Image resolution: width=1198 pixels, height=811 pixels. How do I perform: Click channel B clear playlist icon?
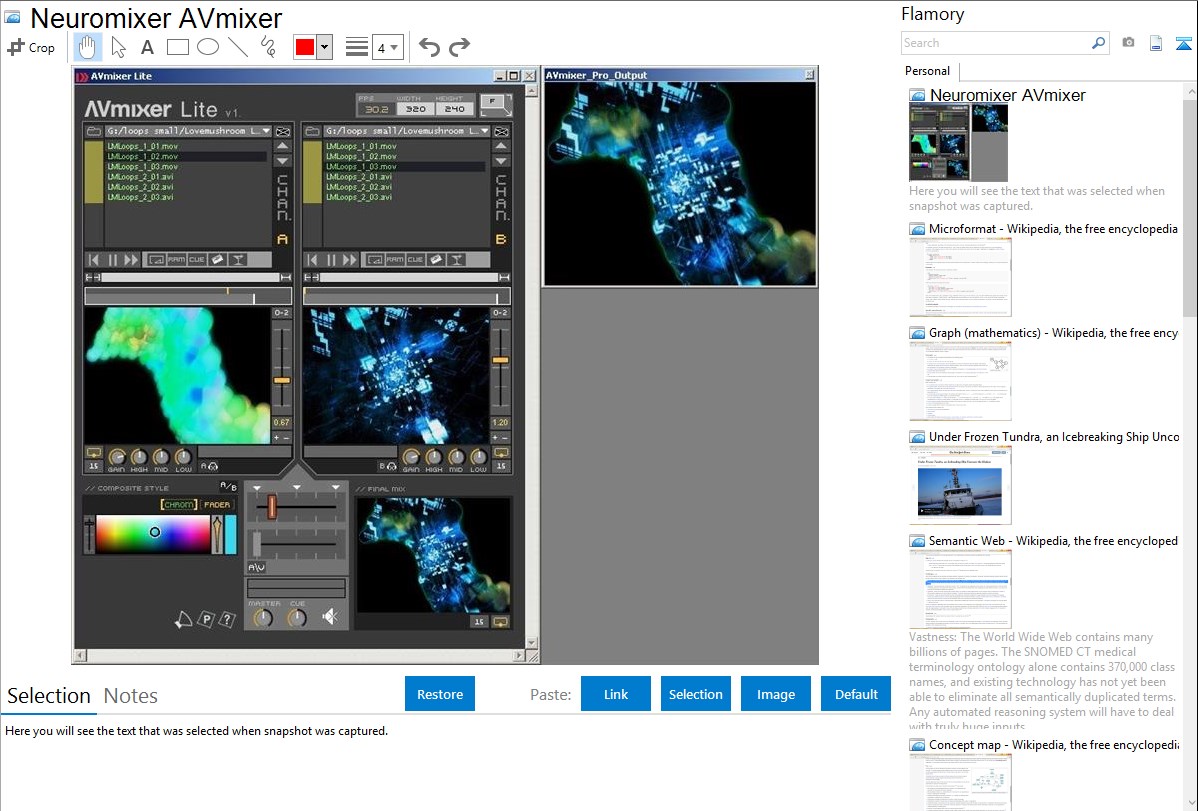click(501, 131)
